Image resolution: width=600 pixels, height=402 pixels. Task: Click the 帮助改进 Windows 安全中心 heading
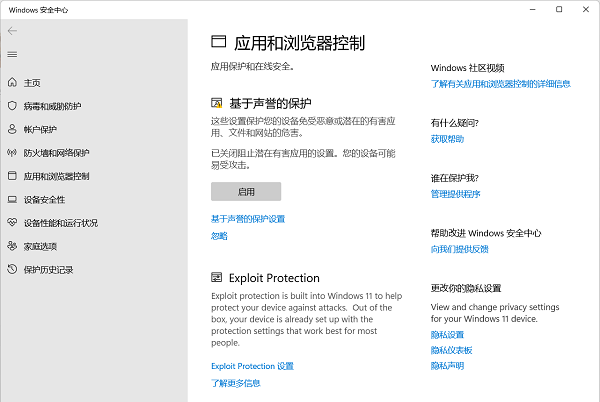pos(486,233)
